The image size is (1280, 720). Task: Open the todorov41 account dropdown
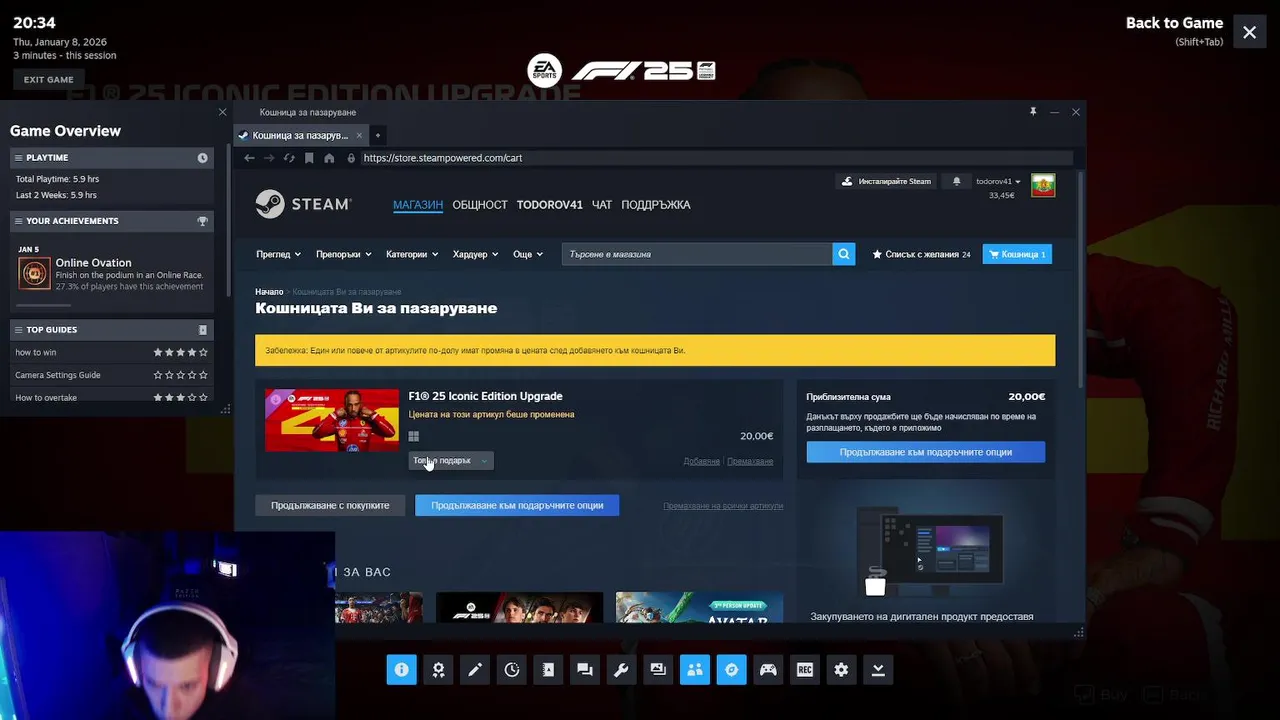click(998, 181)
